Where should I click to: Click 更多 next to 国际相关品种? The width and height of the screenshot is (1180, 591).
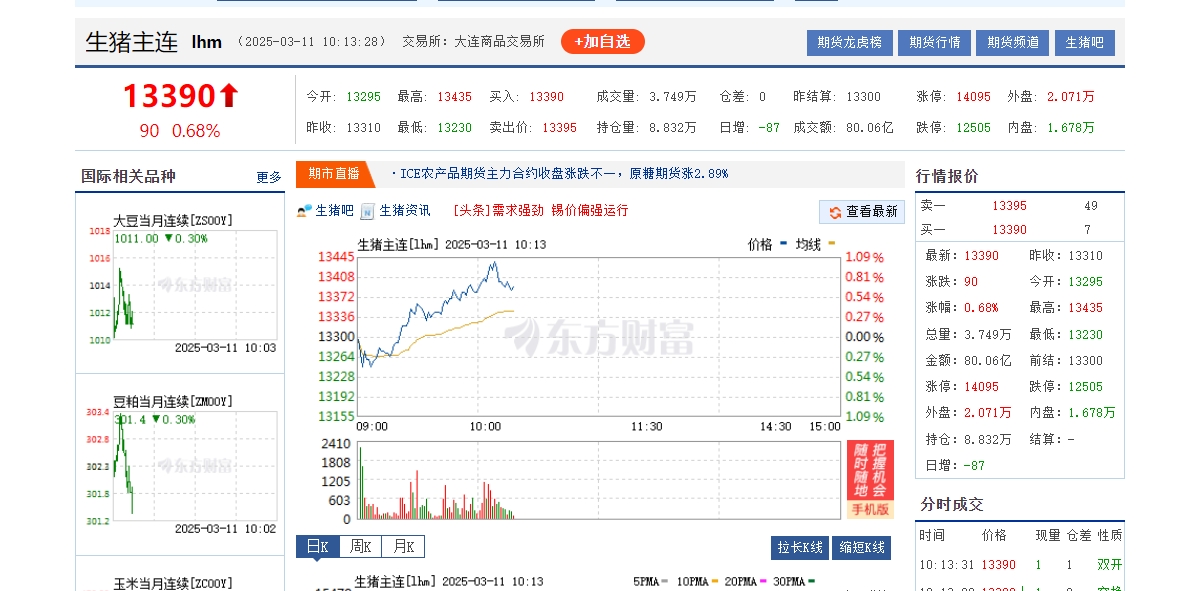pyautogui.click(x=269, y=177)
